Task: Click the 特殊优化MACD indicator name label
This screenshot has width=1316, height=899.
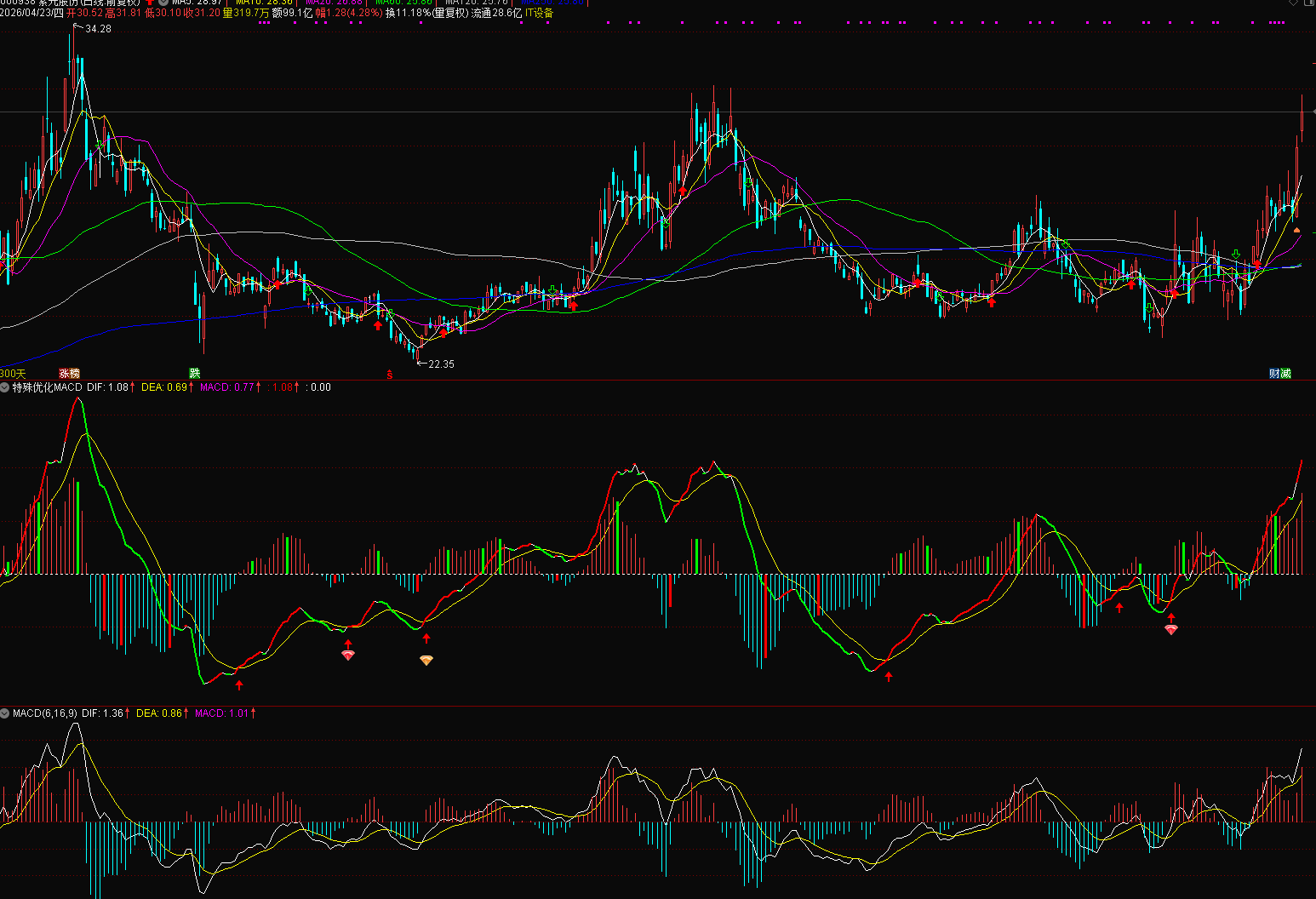Action: coord(47,387)
